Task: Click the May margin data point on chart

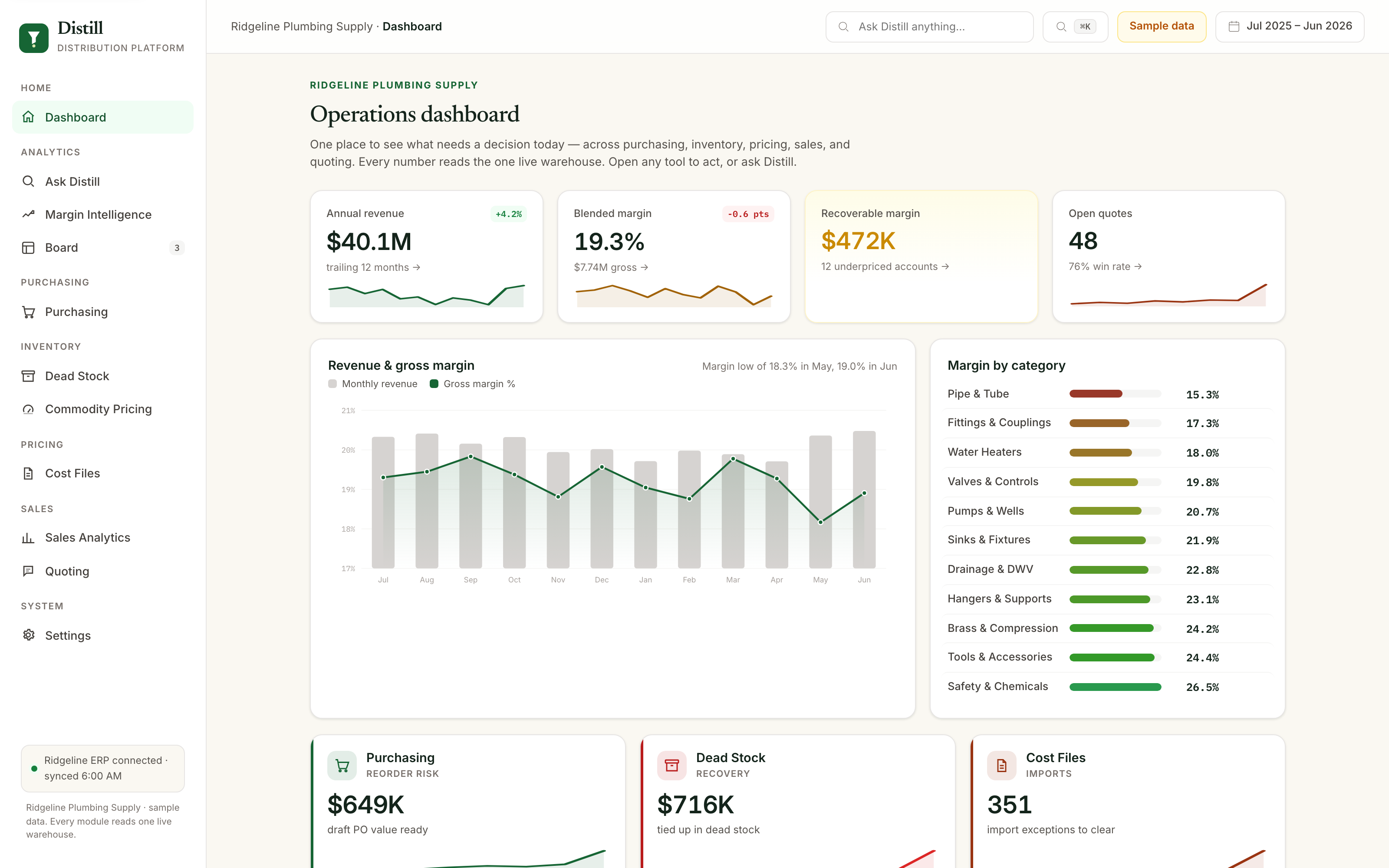Action: point(820,522)
